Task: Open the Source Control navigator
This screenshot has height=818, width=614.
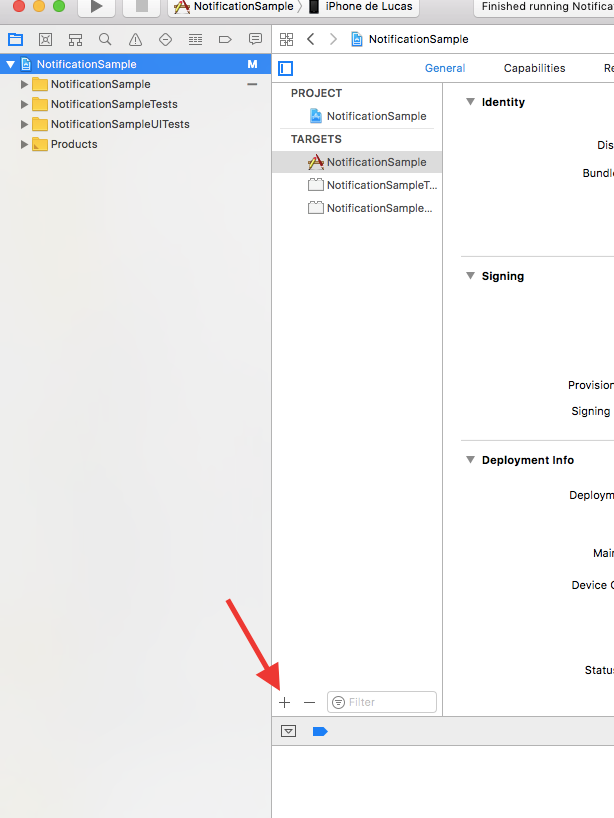Action: tap(45, 39)
